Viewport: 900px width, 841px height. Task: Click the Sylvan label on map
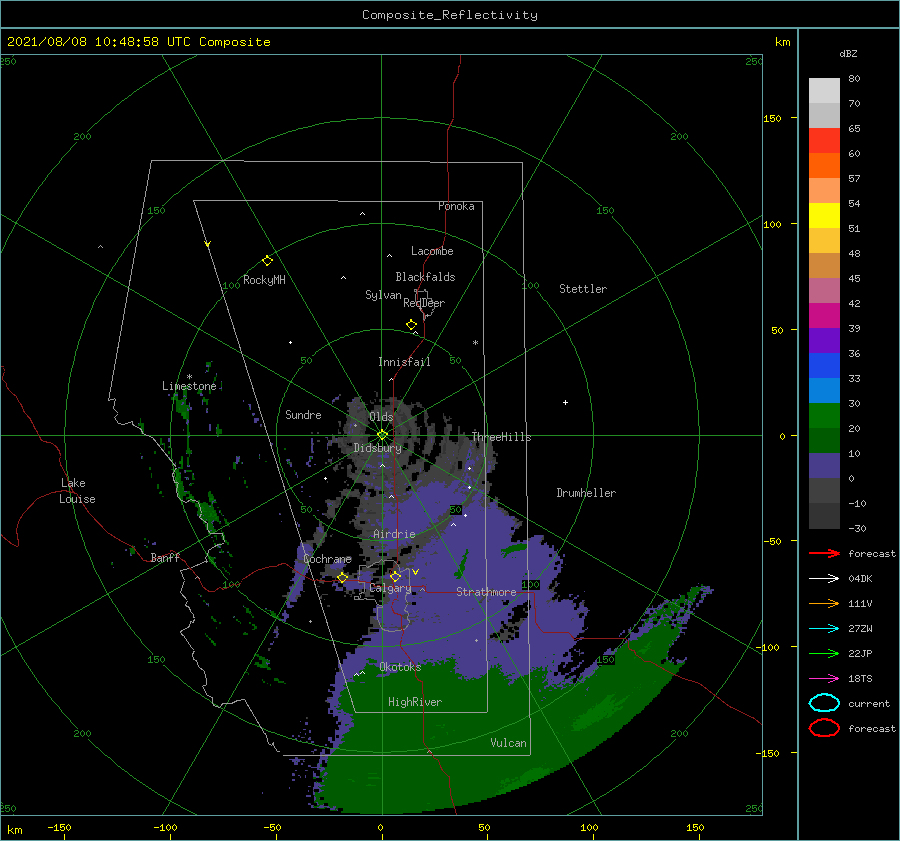point(383,295)
